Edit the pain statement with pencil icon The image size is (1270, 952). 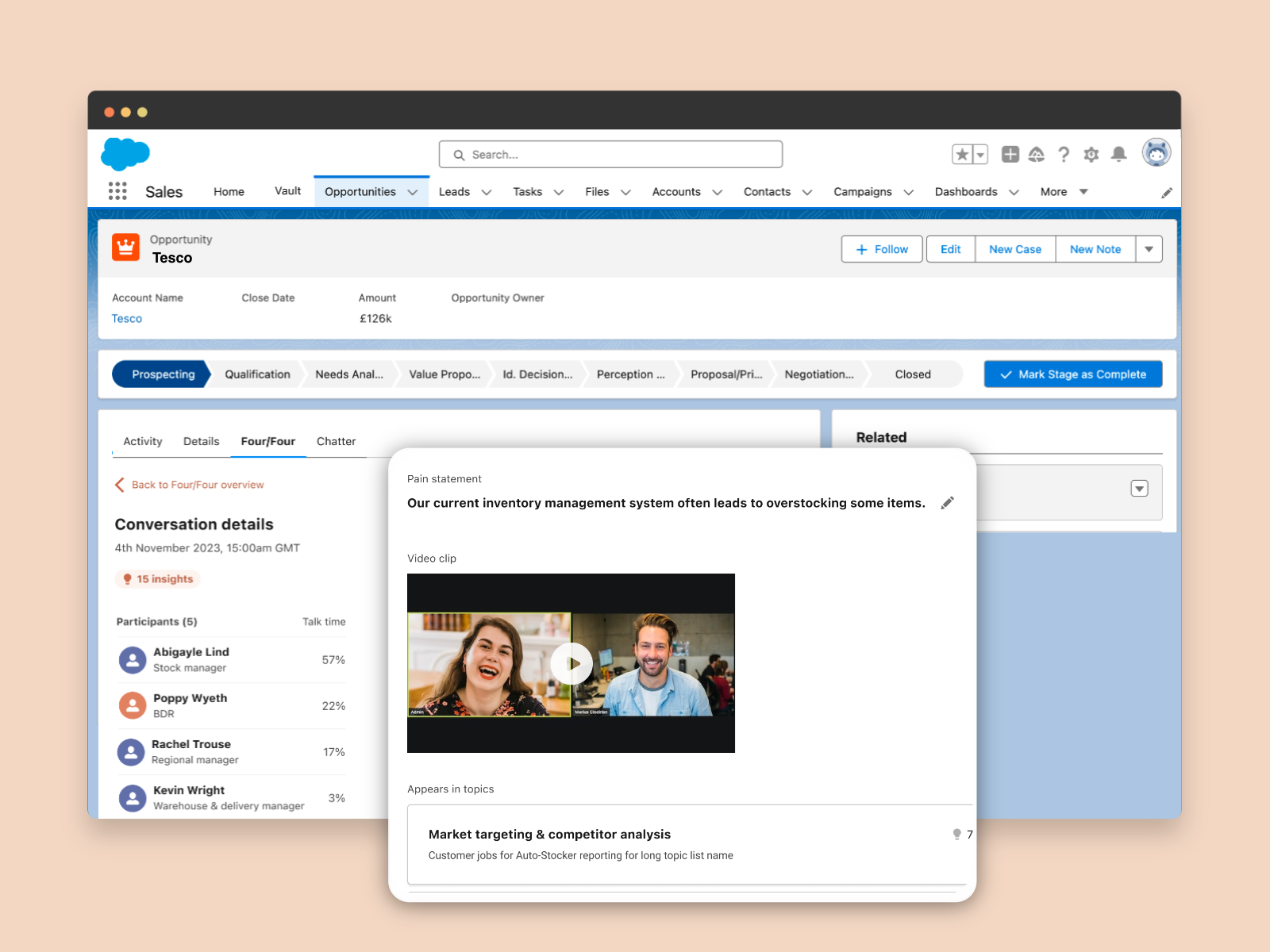947,503
